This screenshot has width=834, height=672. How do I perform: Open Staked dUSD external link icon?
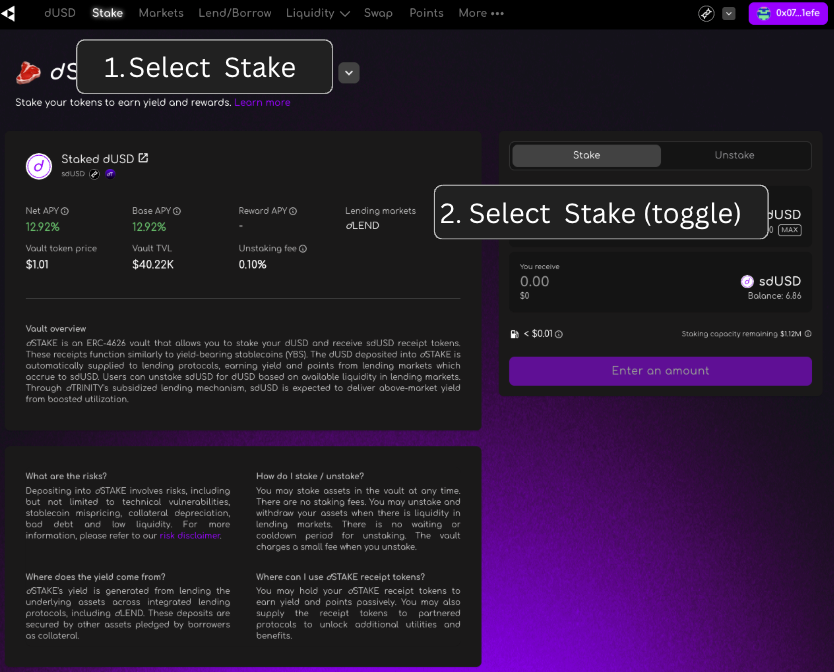pyautogui.click(x=143, y=158)
